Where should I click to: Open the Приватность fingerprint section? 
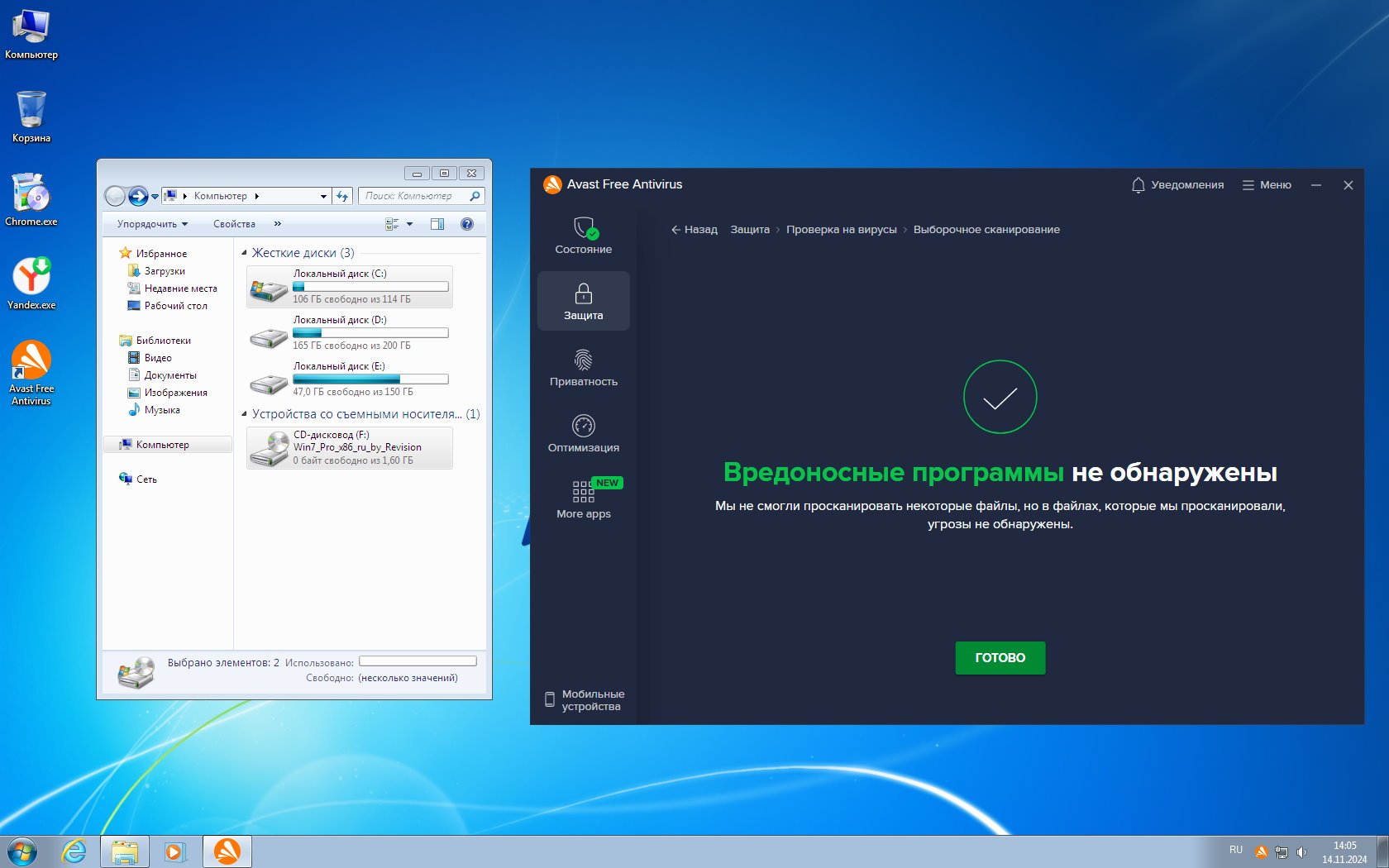click(583, 367)
